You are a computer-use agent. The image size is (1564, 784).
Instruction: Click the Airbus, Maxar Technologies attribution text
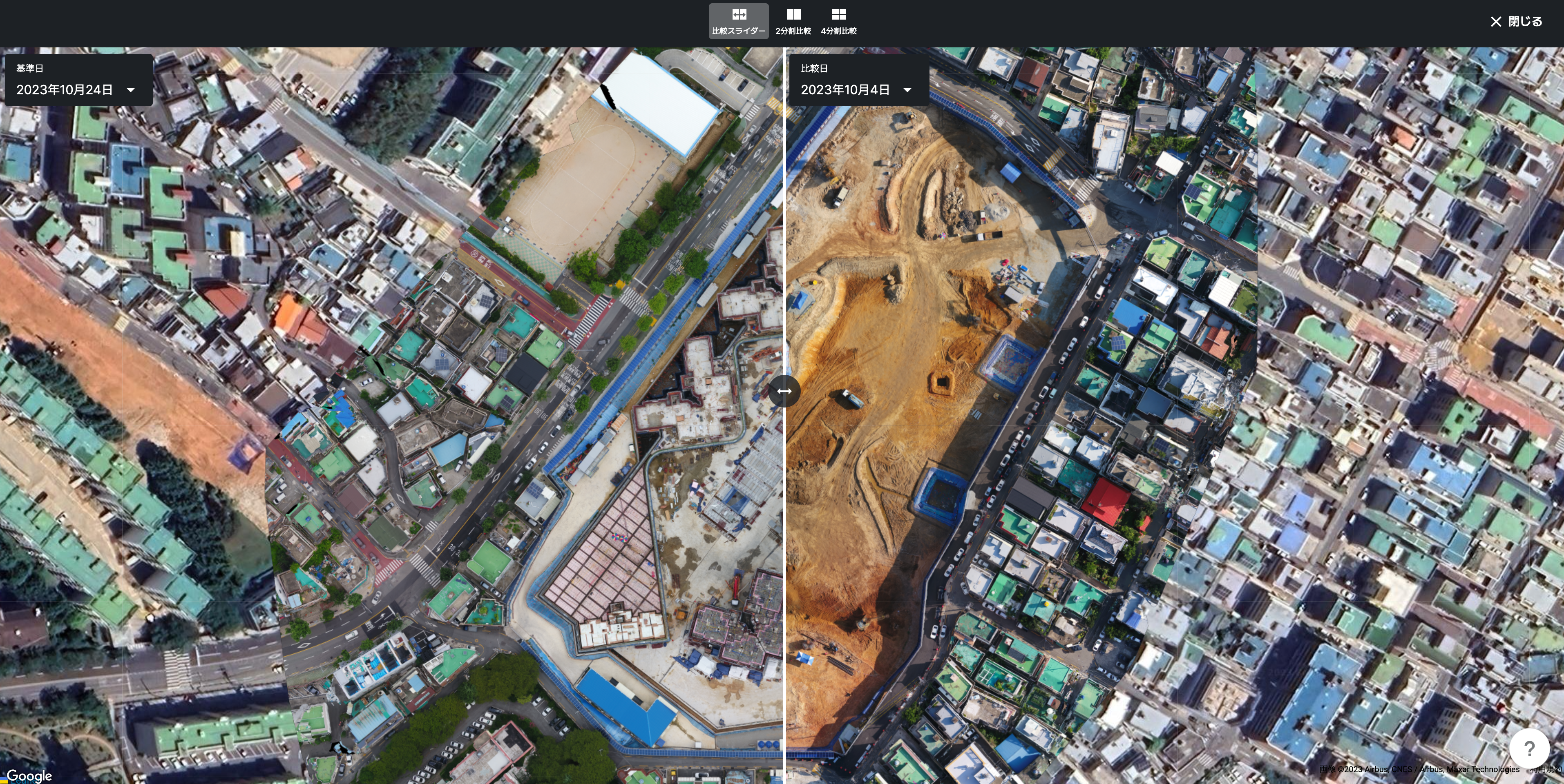(x=1469, y=769)
